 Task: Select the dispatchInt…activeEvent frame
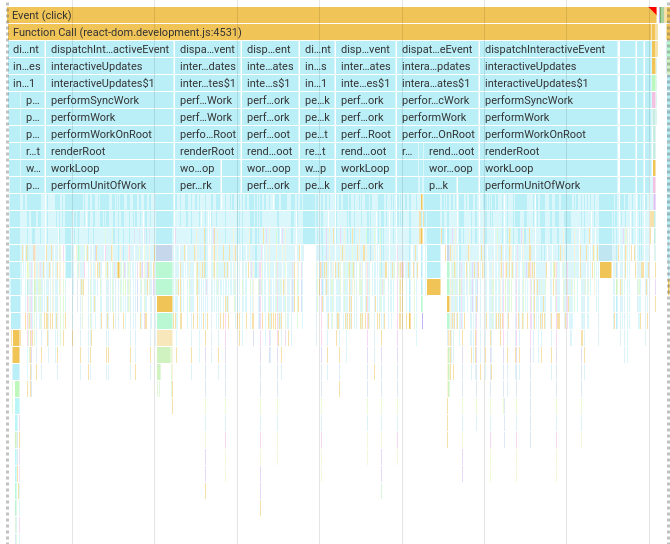tap(110, 49)
